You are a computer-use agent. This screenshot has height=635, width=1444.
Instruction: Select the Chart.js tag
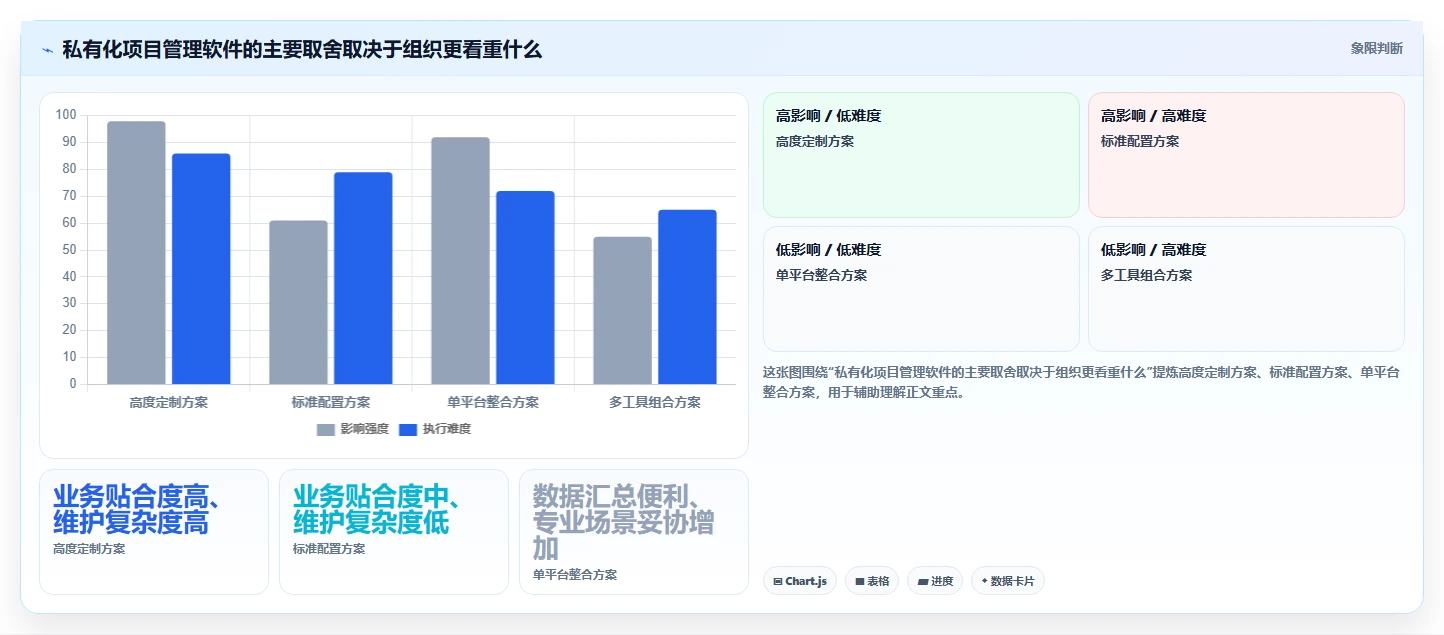pyautogui.click(x=799, y=581)
